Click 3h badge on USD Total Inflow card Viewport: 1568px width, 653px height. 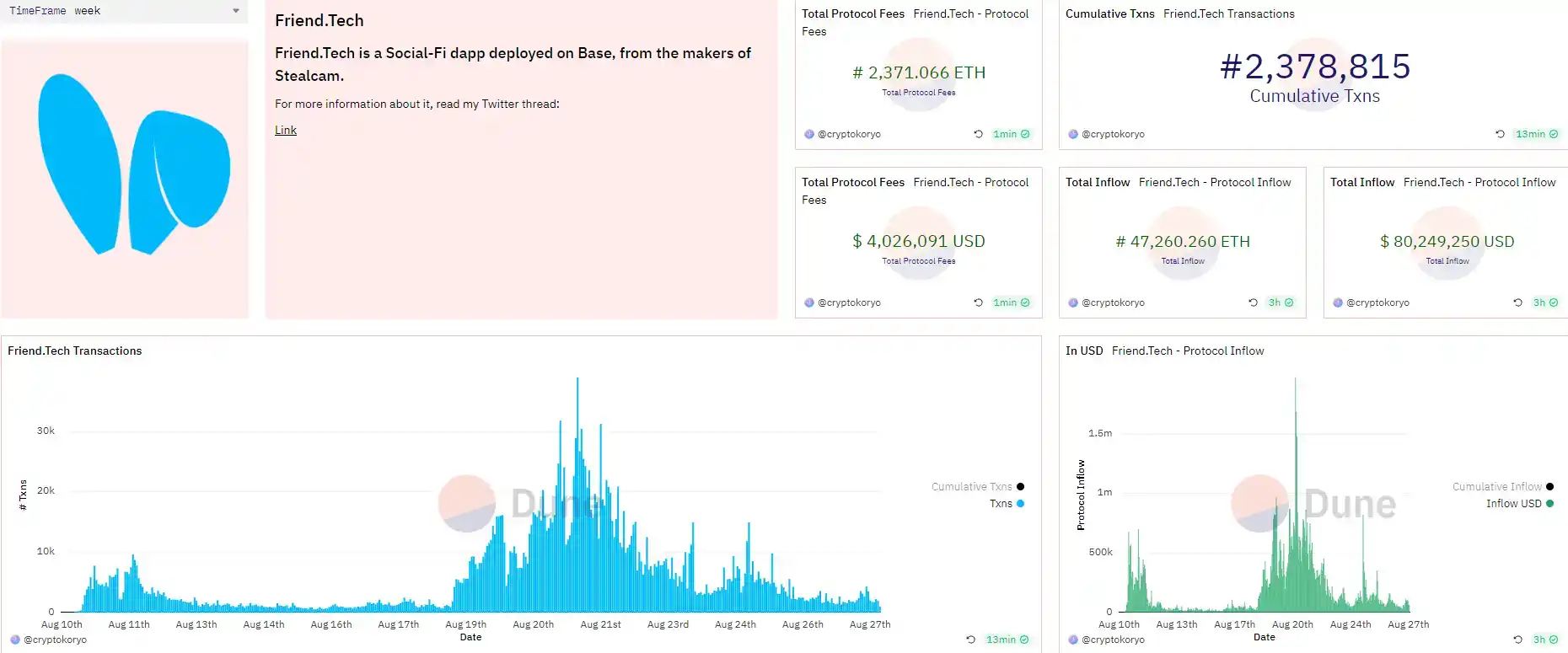pos(1545,302)
